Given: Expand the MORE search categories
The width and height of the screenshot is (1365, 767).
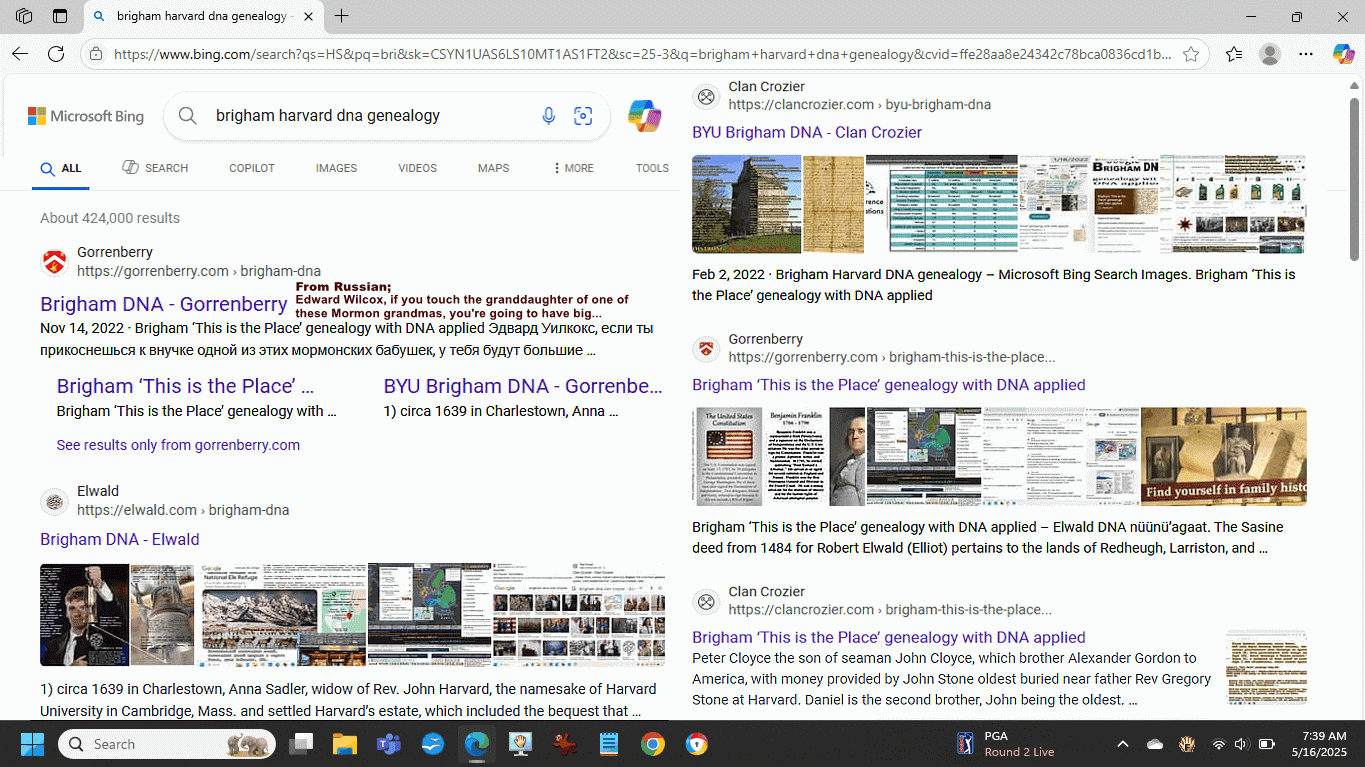Looking at the screenshot, I should pos(573,168).
